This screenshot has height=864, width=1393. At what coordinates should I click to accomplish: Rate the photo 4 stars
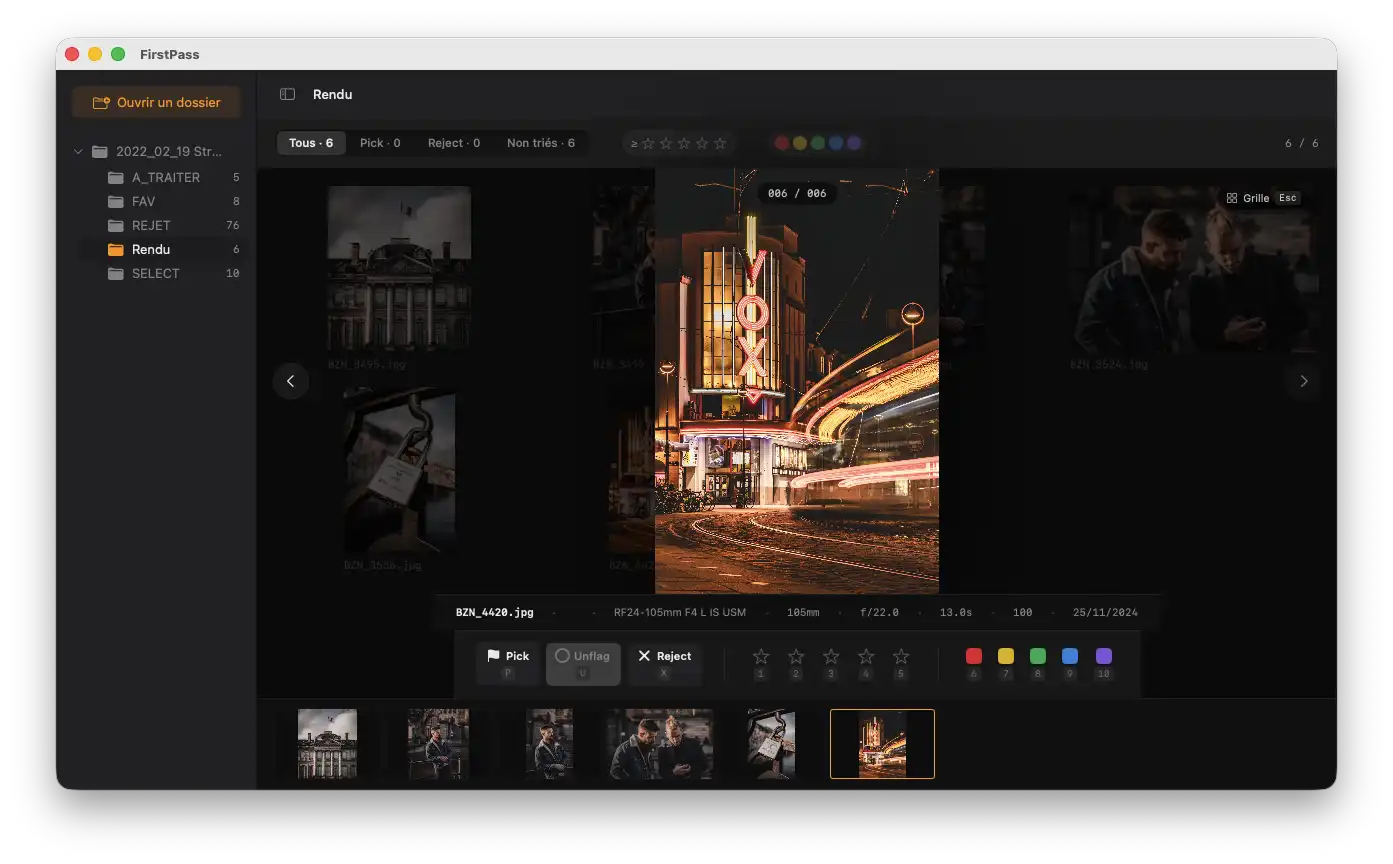pos(866,656)
